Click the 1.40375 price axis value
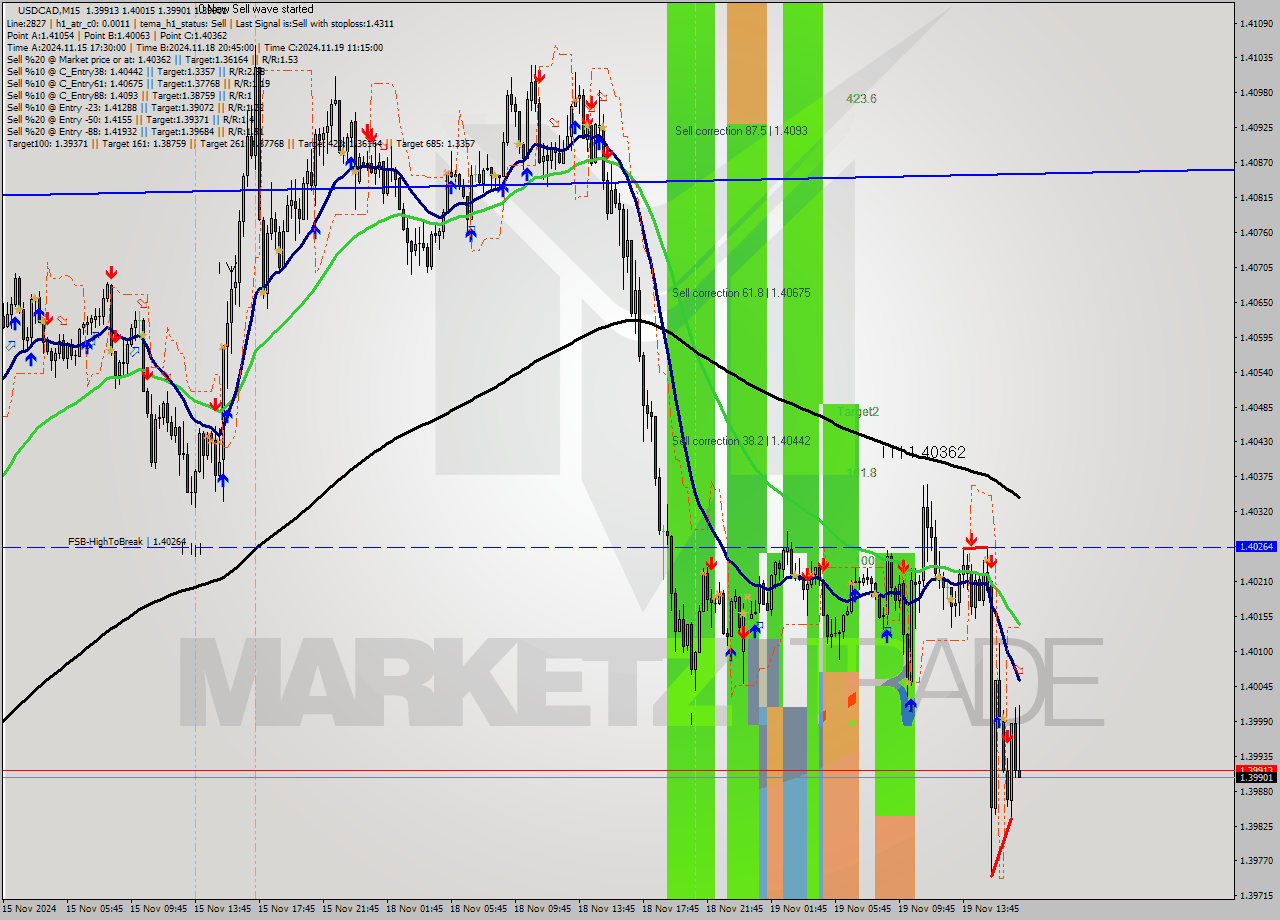1280x920 pixels. pos(1255,477)
